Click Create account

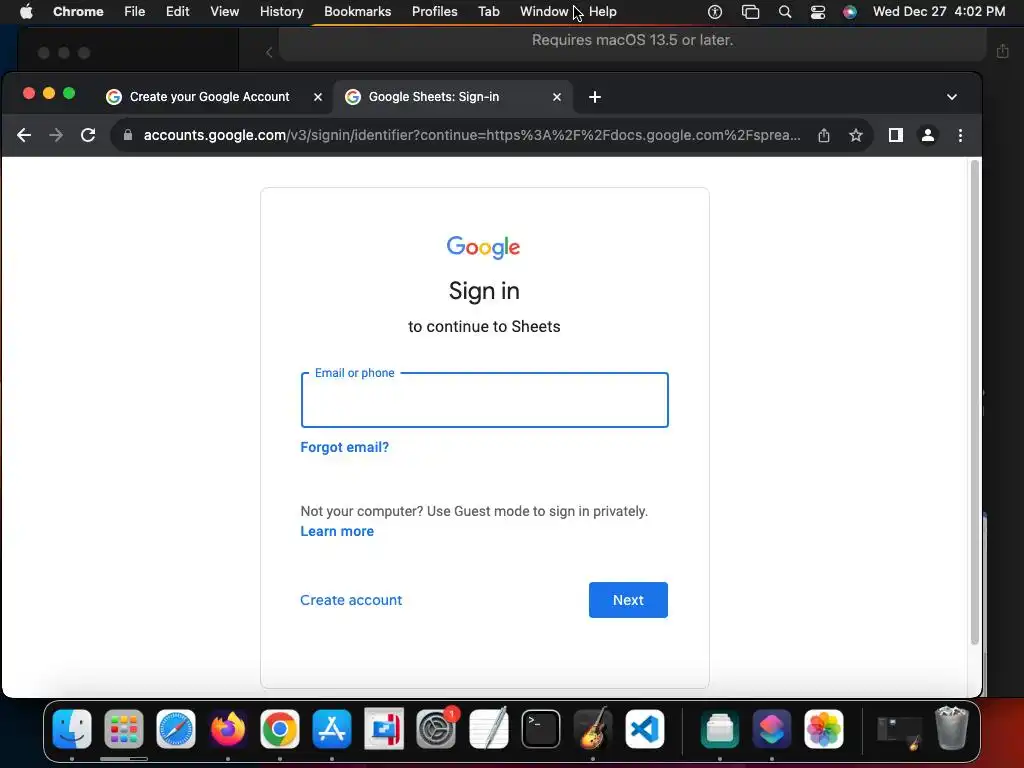(351, 600)
